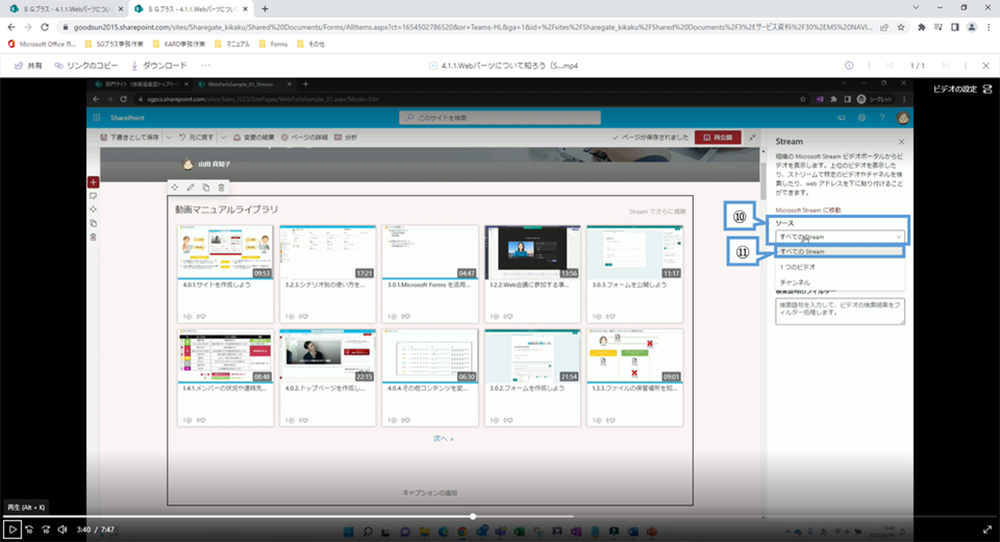Screen dimensions: 1000x542
Task: Switch to the first SGプラス browser tab
Action: tap(66, 9)
